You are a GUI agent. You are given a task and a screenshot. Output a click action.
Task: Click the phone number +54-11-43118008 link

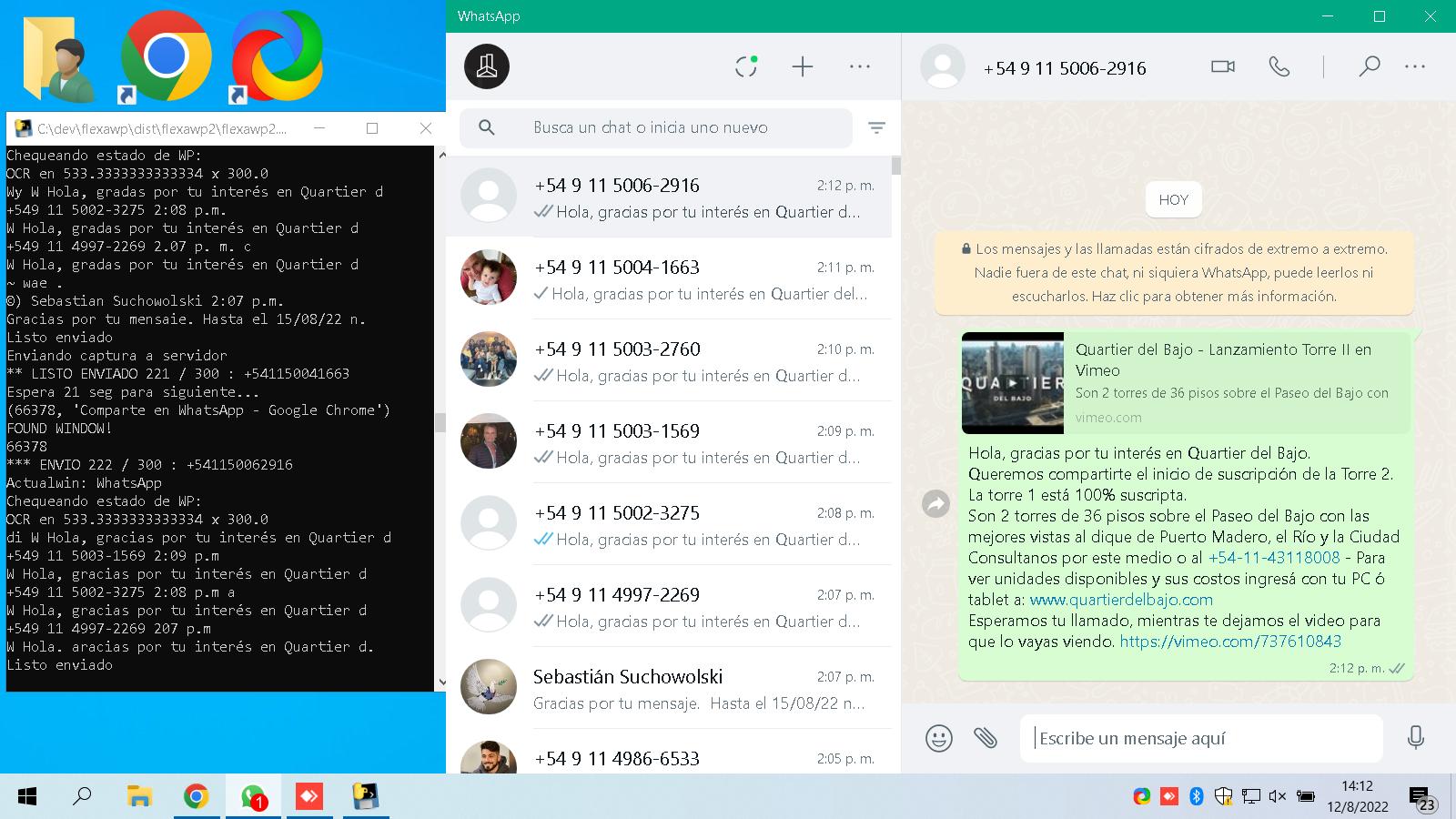click(1274, 558)
